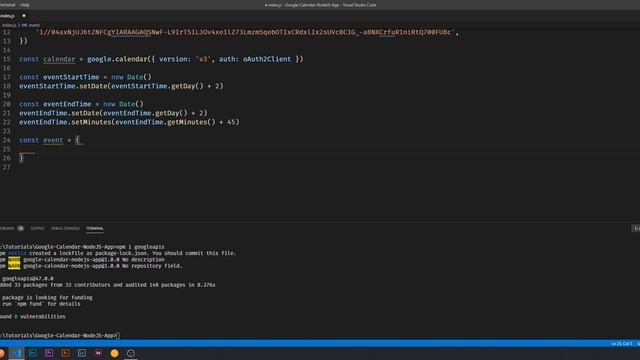The height and width of the screenshot is (360, 640).
Task: Click the event symbol icon in breadcrumb
Action: tap(24, 25)
